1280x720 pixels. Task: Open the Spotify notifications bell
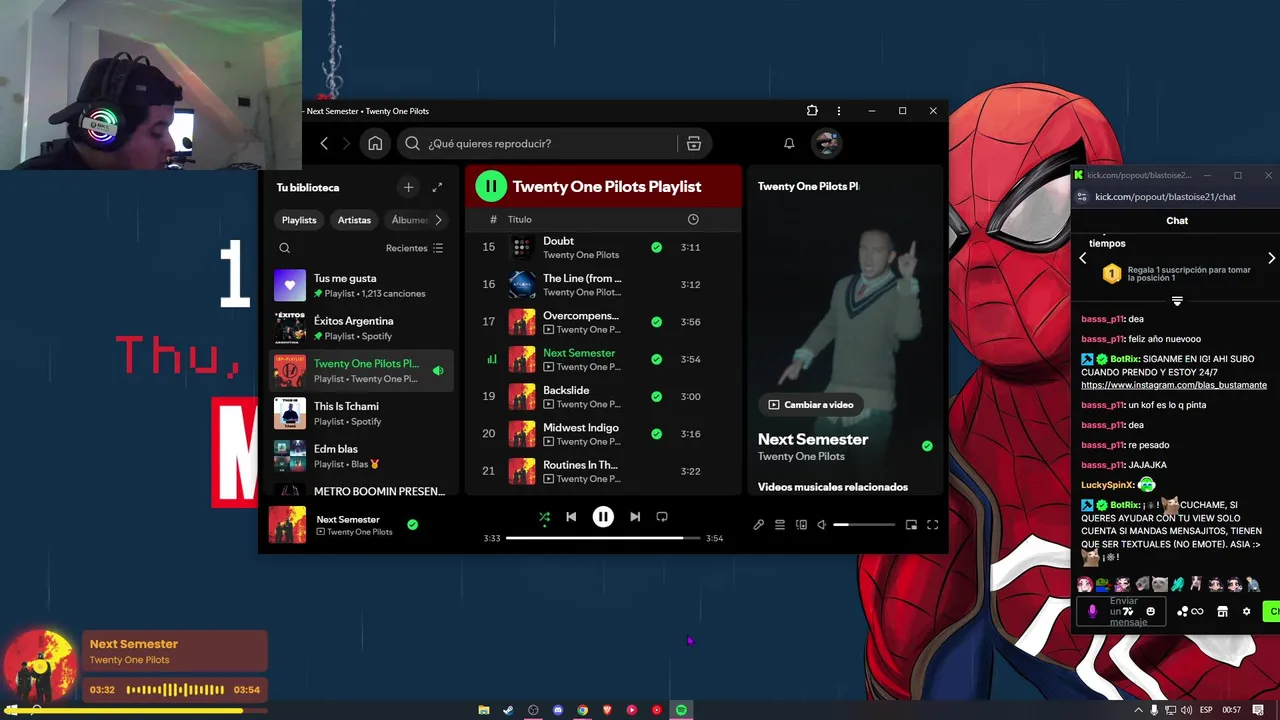tap(789, 143)
